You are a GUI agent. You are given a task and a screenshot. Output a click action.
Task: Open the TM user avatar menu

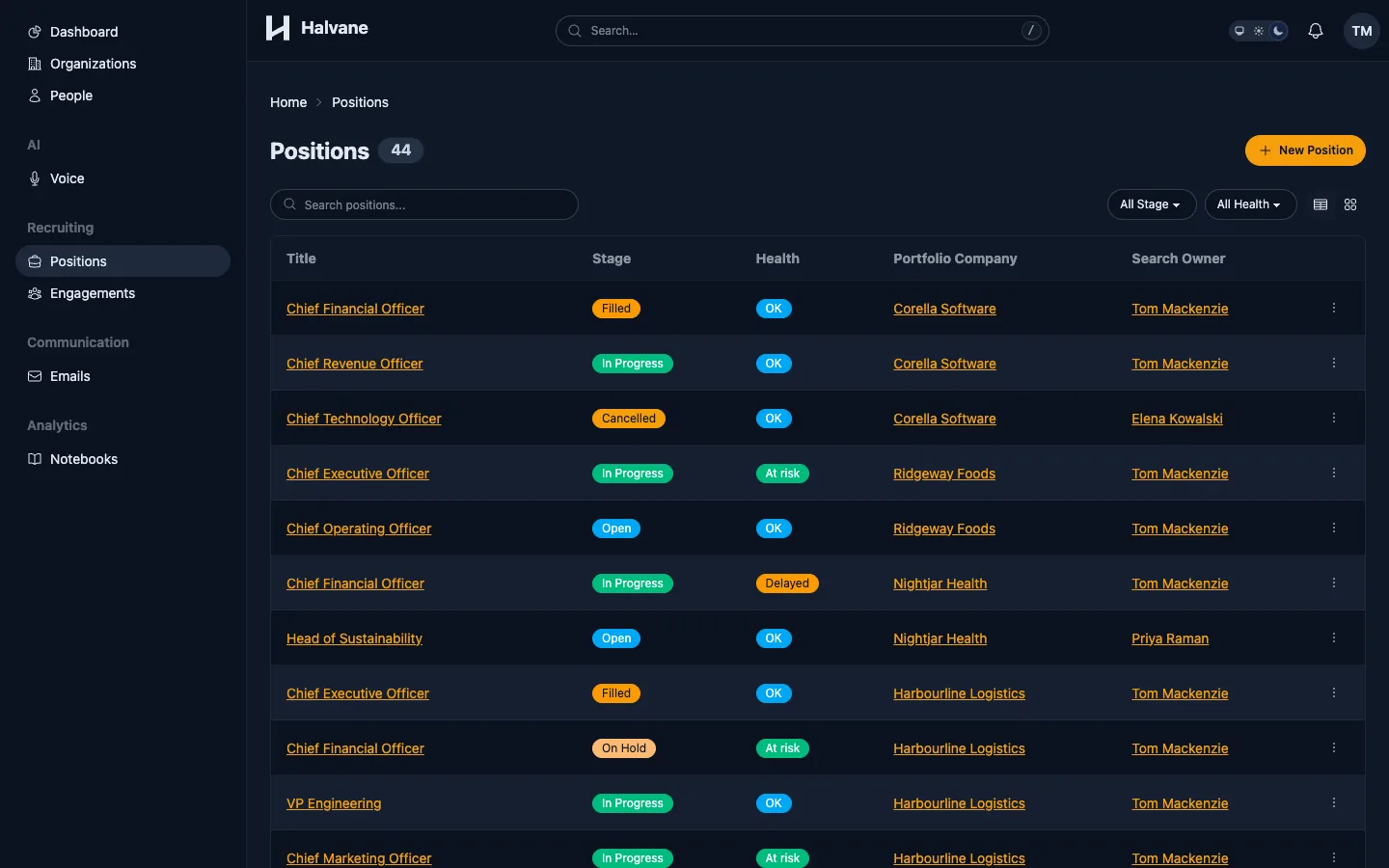pos(1362,31)
